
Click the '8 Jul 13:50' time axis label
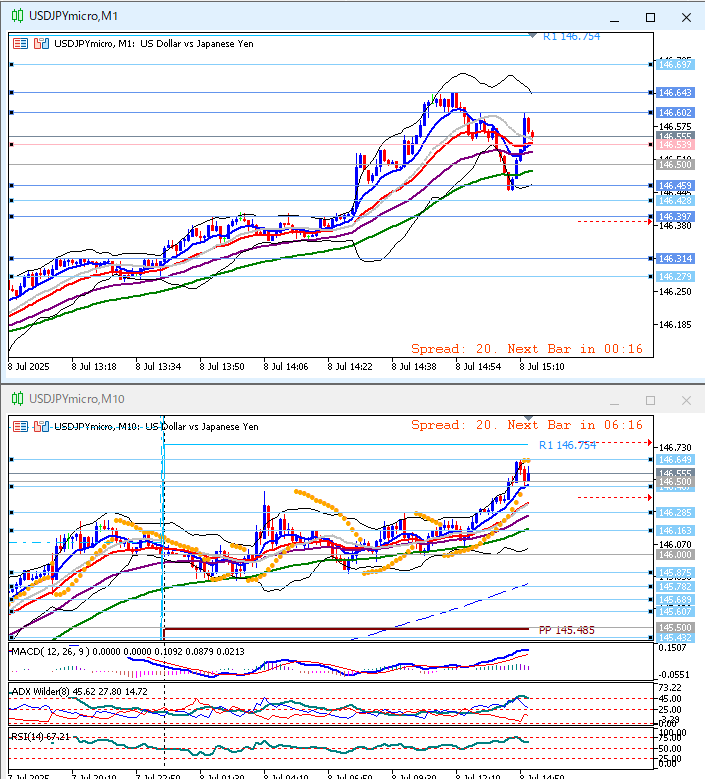pos(222,367)
